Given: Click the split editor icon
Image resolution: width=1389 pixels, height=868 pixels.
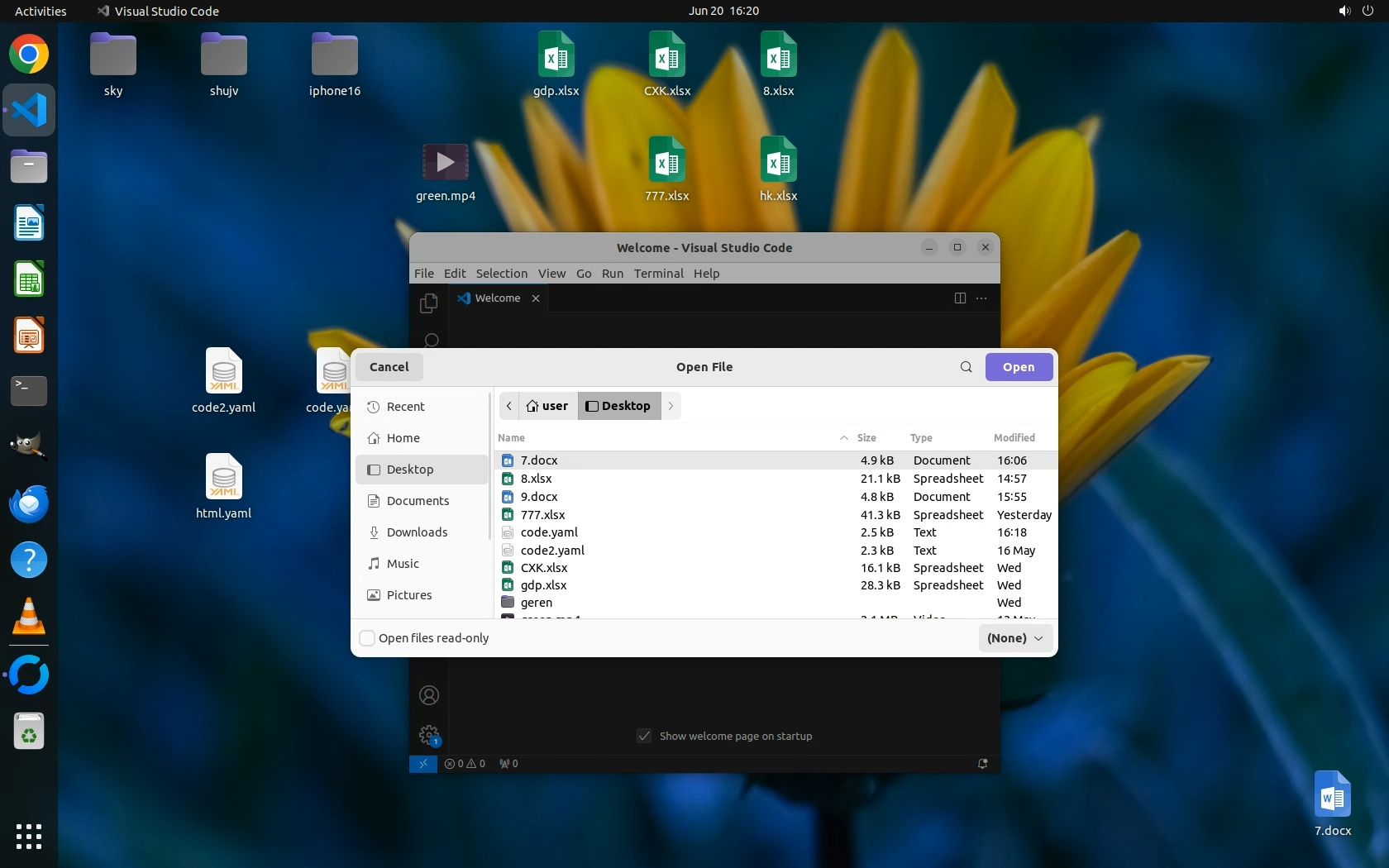Looking at the screenshot, I should click(960, 298).
